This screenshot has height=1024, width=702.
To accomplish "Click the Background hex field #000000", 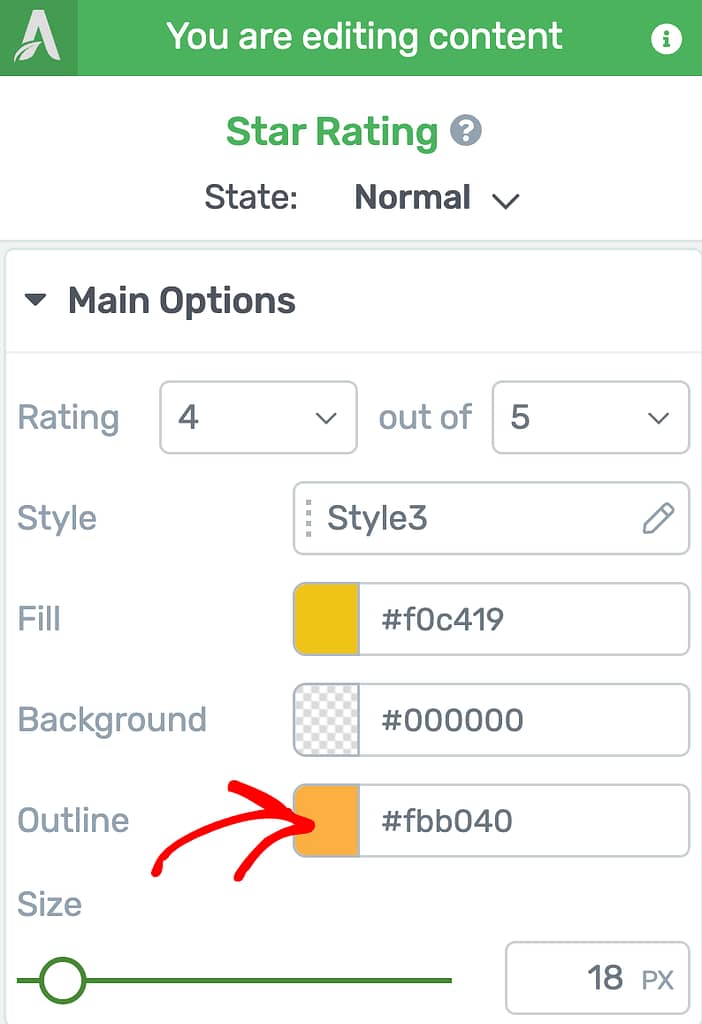I will coord(524,720).
